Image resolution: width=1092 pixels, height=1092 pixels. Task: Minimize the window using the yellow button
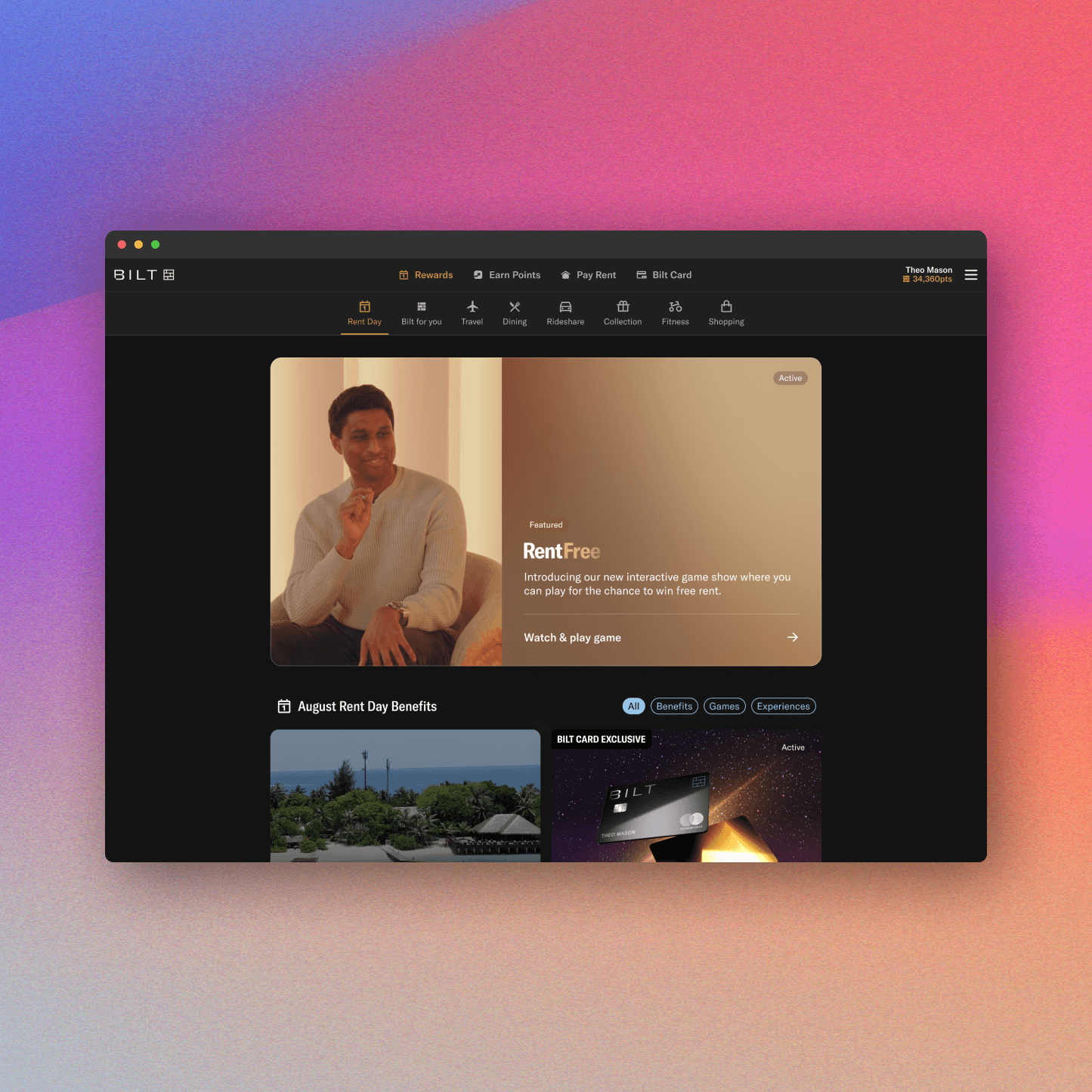pos(138,244)
